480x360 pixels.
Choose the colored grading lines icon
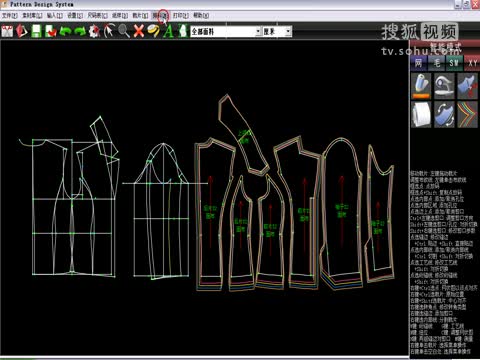467,115
